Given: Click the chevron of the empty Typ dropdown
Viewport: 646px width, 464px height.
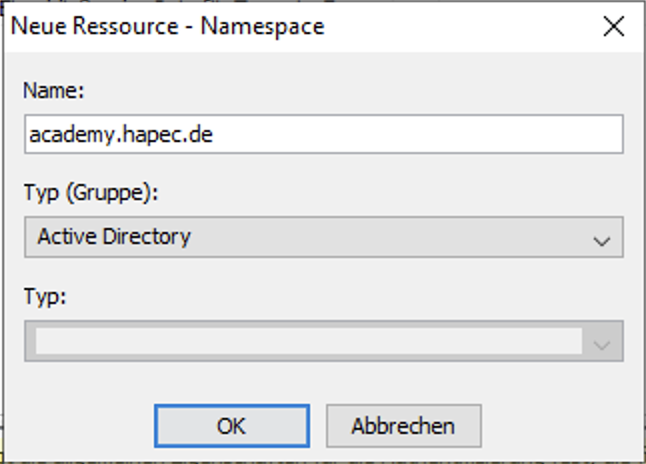Looking at the screenshot, I should [601, 344].
